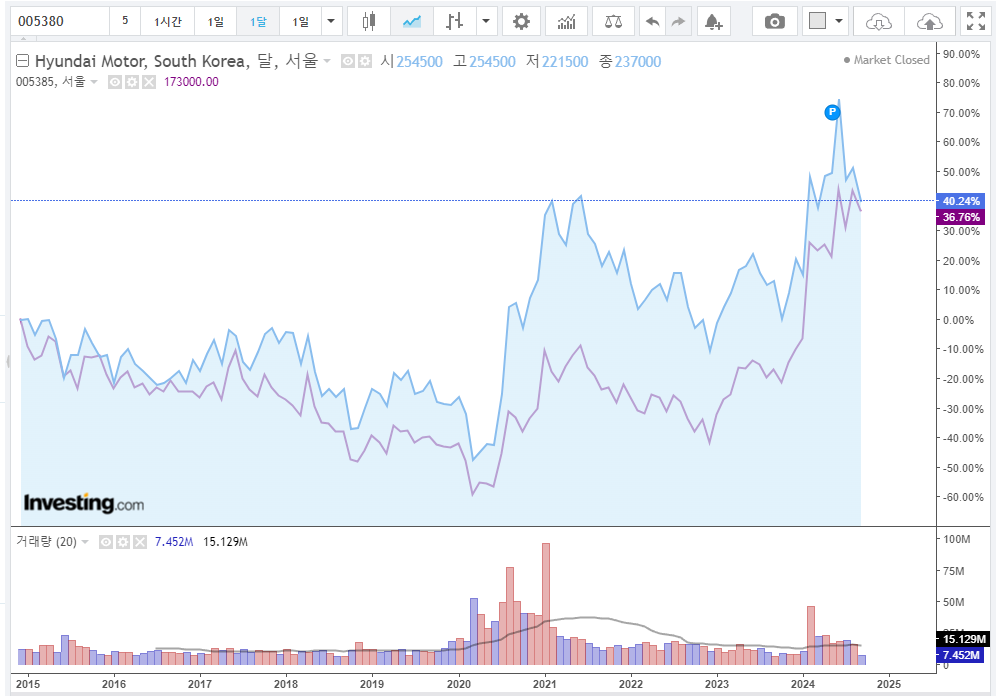Undo last chart action
The height and width of the screenshot is (696, 998).
tap(652, 22)
